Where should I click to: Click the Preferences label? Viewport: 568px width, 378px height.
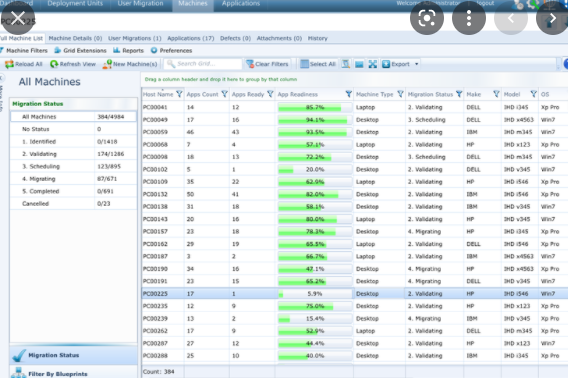[176, 50]
